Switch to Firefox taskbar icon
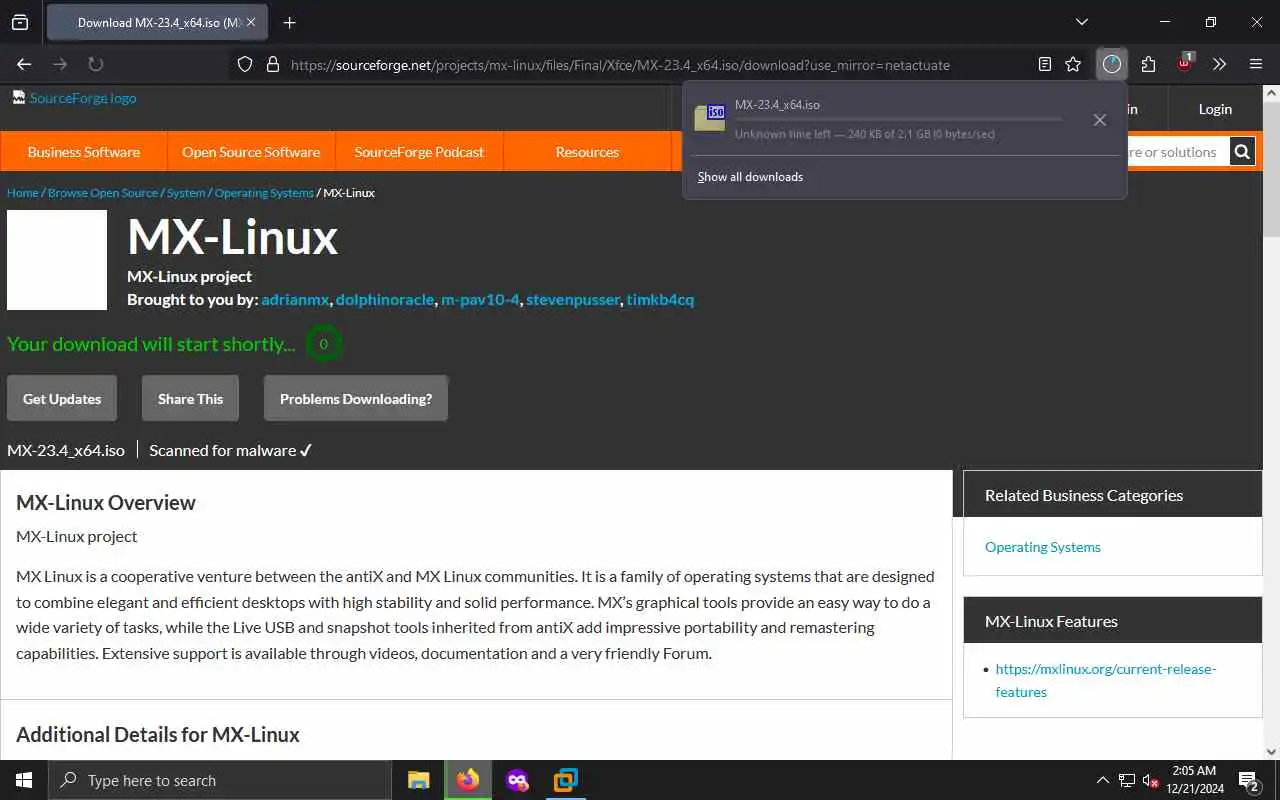The image size is (1280, 800). (x=468, y=780)
